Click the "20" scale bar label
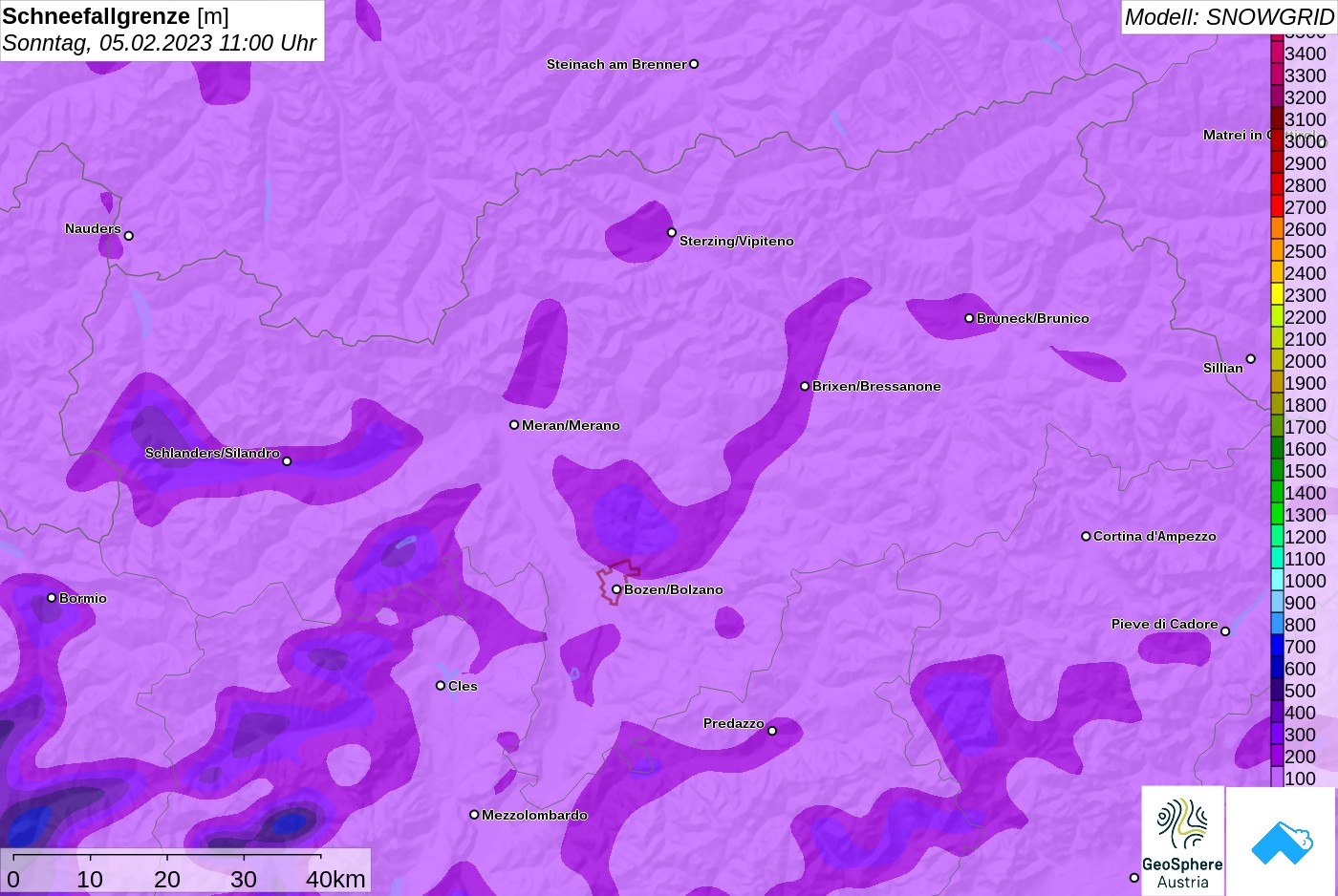 click(167, 879)
